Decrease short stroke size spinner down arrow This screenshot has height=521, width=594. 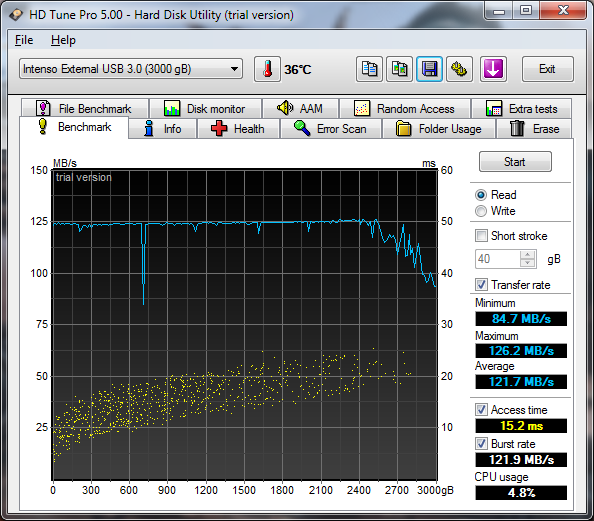click(x=528, y=263)
